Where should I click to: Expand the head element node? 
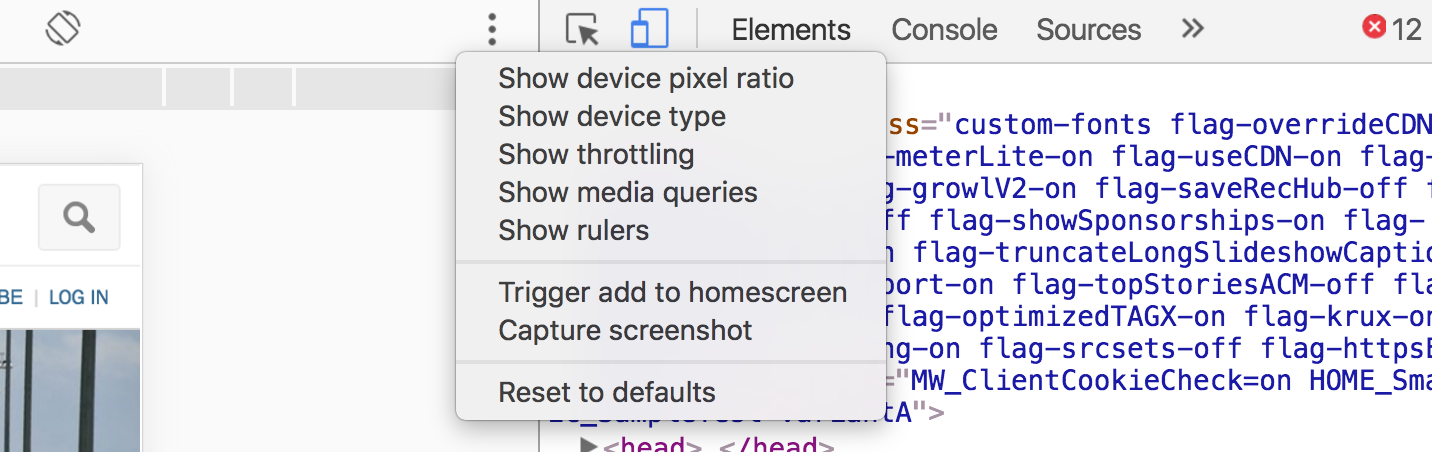tap(588, 445)
